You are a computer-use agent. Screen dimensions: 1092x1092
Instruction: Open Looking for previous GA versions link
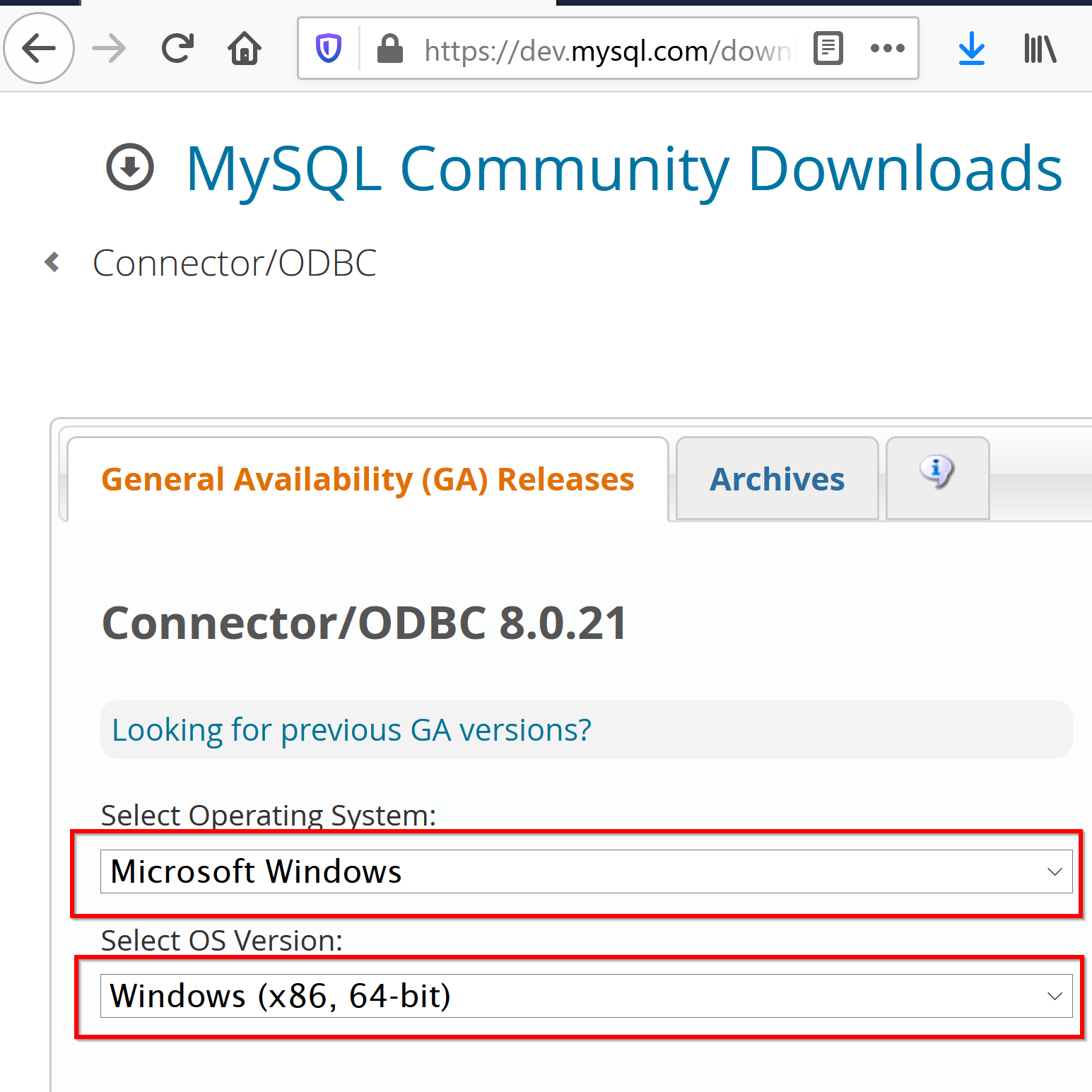tap(351, 729)
